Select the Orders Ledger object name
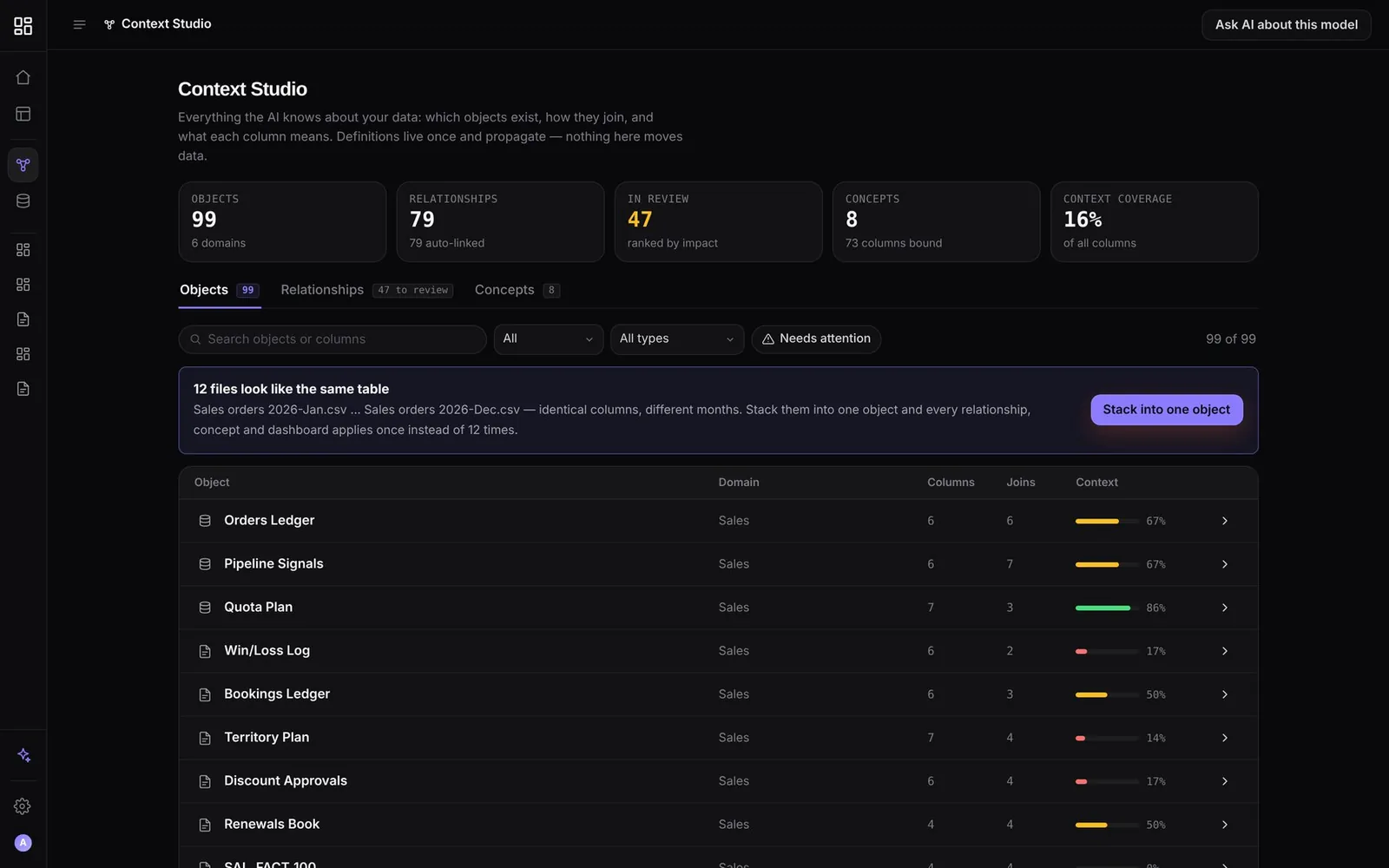The width and height of the screenshot is (1389, 868). click(269, 520)
